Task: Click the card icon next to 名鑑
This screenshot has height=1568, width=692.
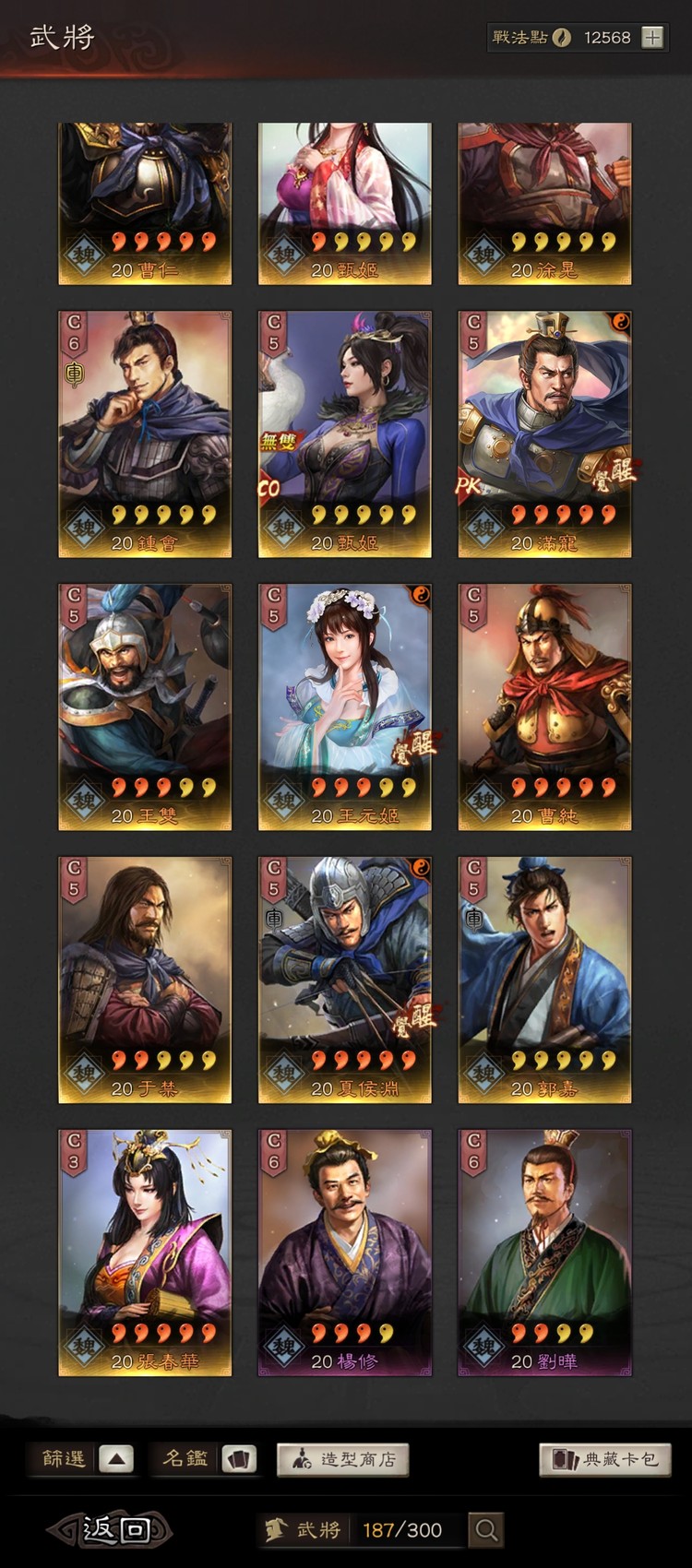Action: (x=240, y=1459)
